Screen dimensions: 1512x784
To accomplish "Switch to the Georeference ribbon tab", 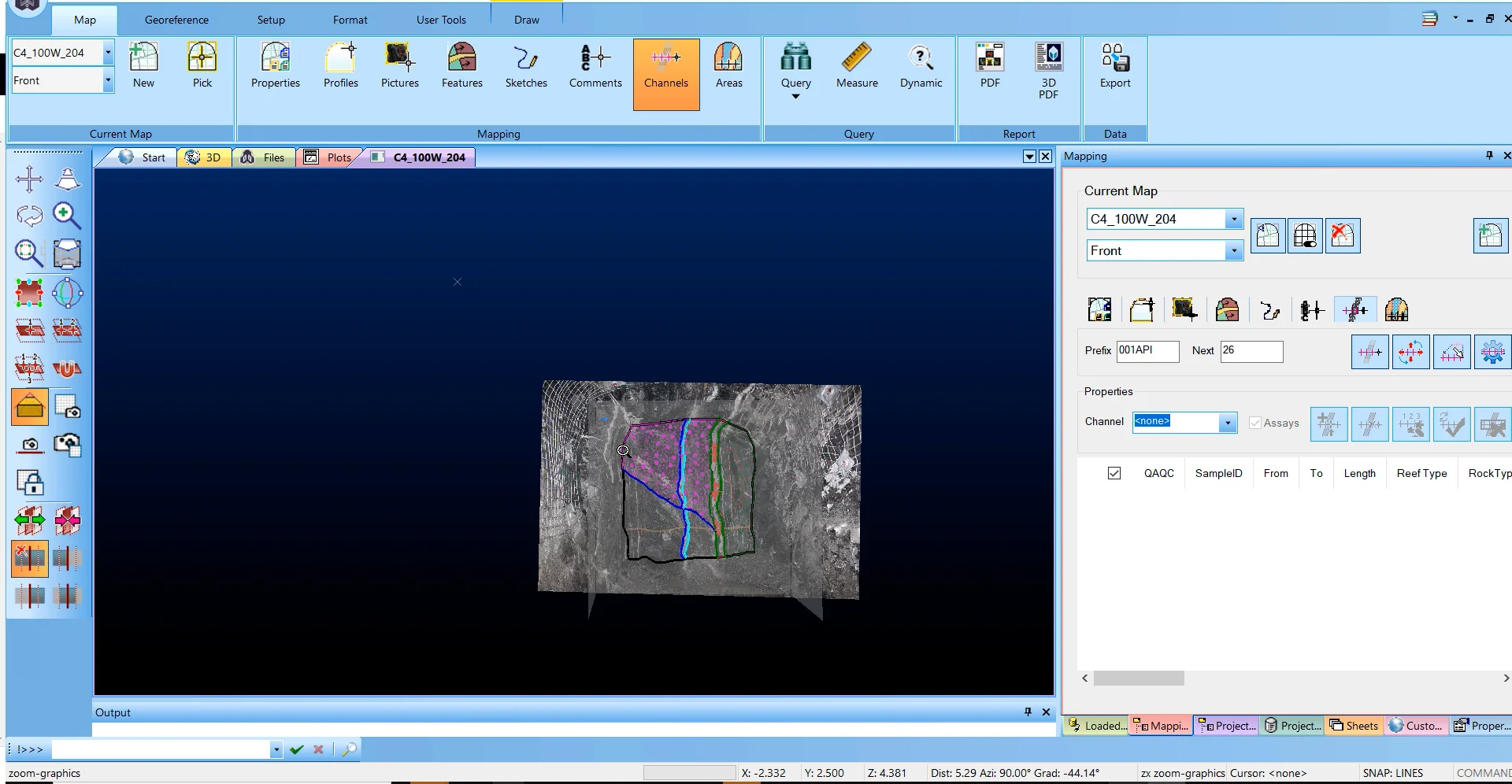I will coord(176,20).
